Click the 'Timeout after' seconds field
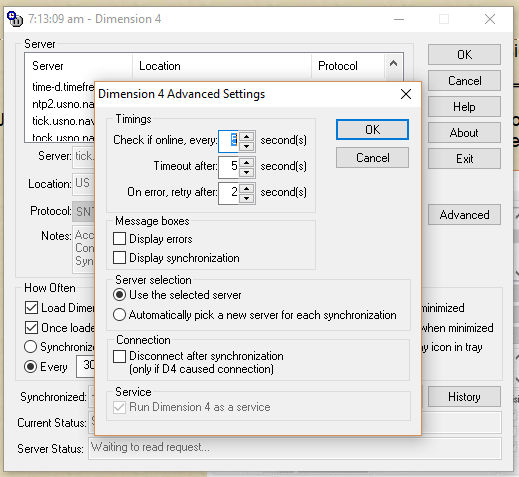Viewport: 519px width, 477px height. (229, 167)
